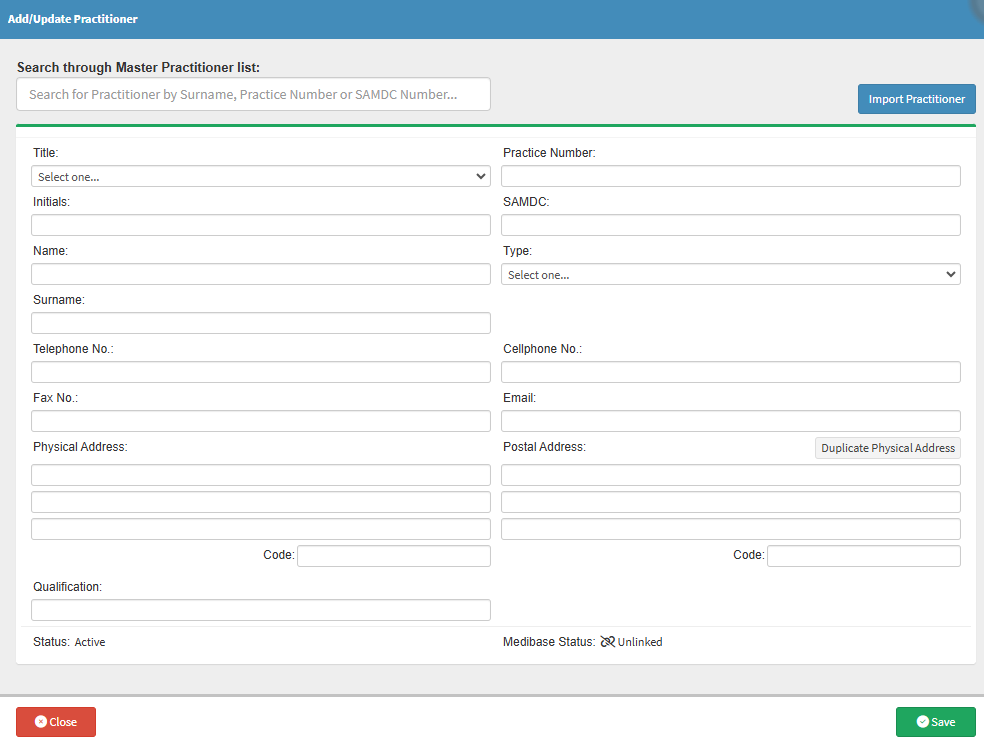Image resolution: width=984 pixels, height=740 pixels.
Task: Focus the Fax No. field
Action: coord(260,421)
